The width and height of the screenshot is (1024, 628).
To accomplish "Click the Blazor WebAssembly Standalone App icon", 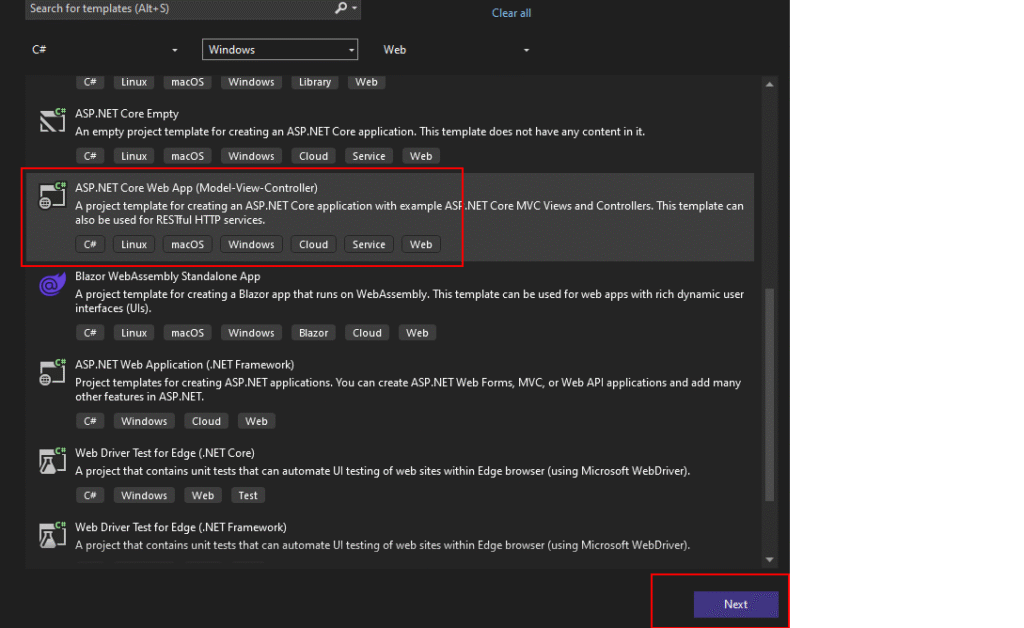I will coord(52,284).
